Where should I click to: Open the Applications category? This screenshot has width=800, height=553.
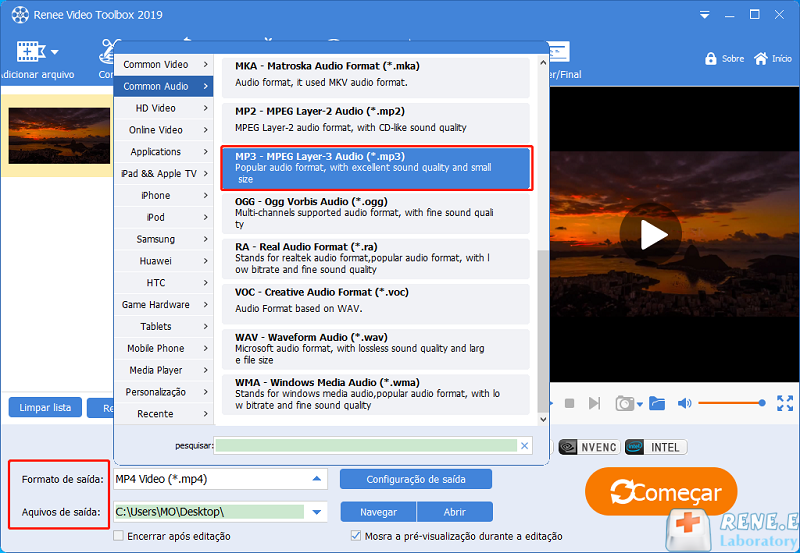pyautogui.click(x=164, y=152)
